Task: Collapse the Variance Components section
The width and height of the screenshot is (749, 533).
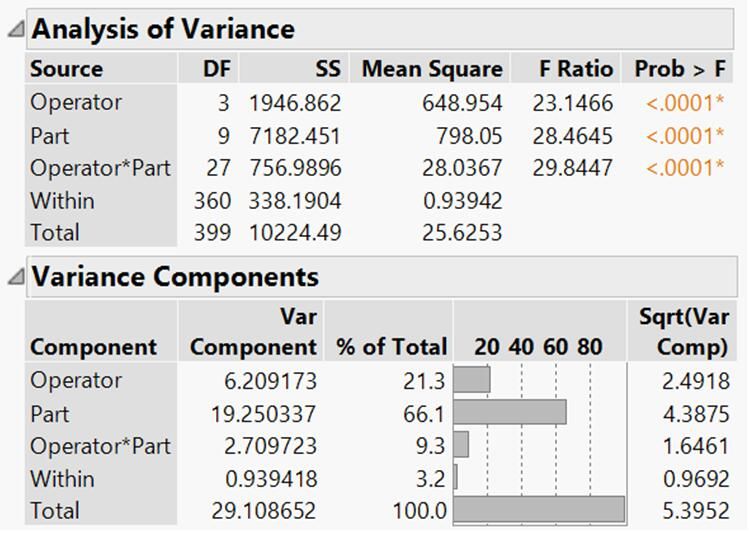Action: [16, 277]
